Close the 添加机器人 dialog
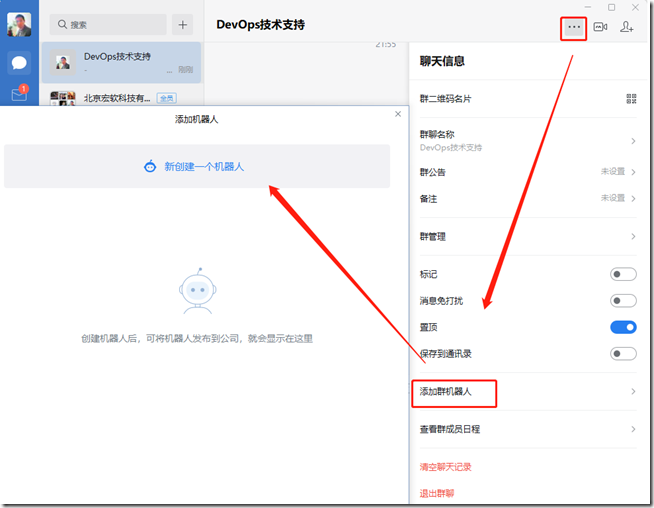Screen dimensions: 654x508 [398, 114]
